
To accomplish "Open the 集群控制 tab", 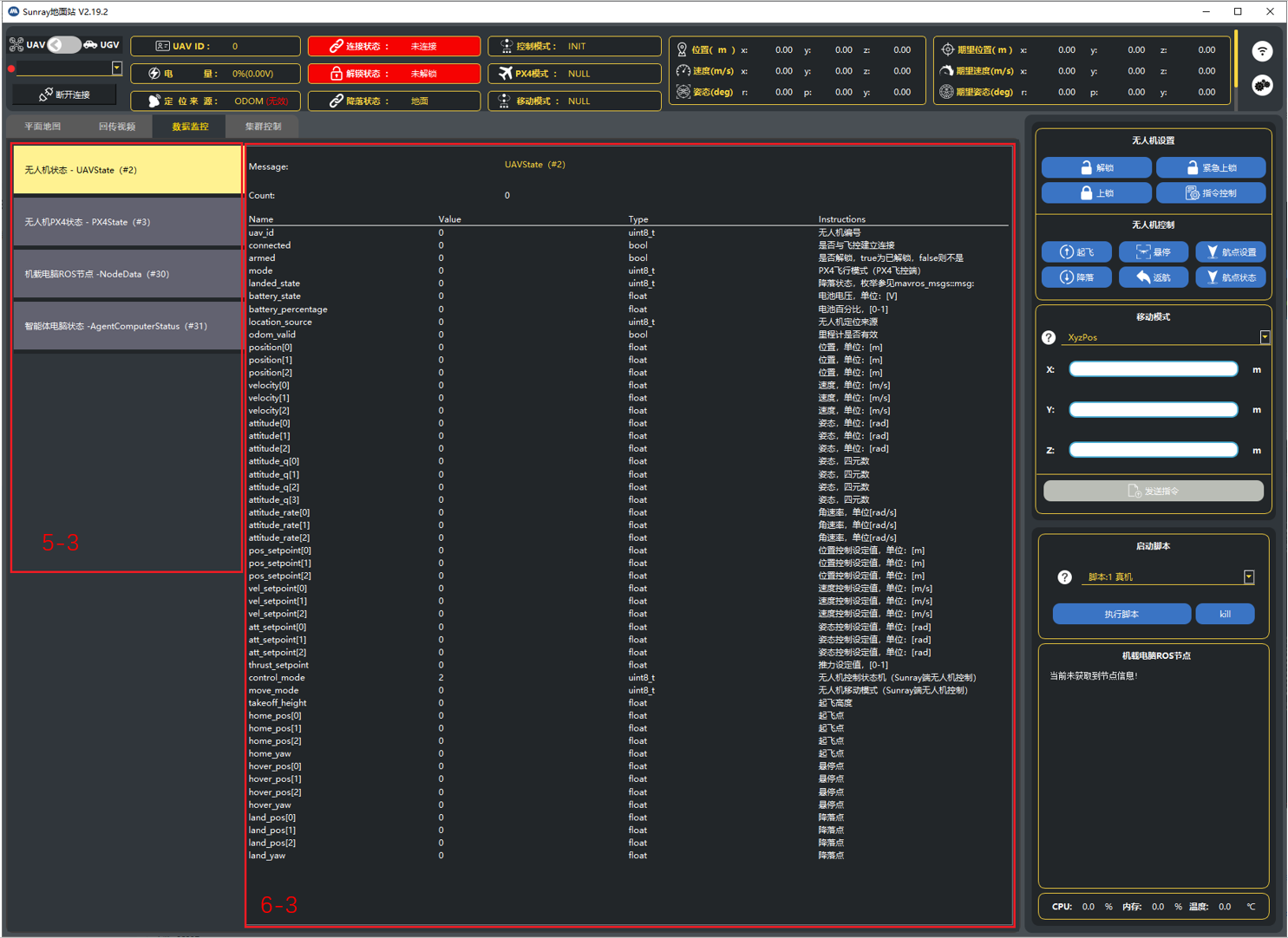I will tap(263, 127).
